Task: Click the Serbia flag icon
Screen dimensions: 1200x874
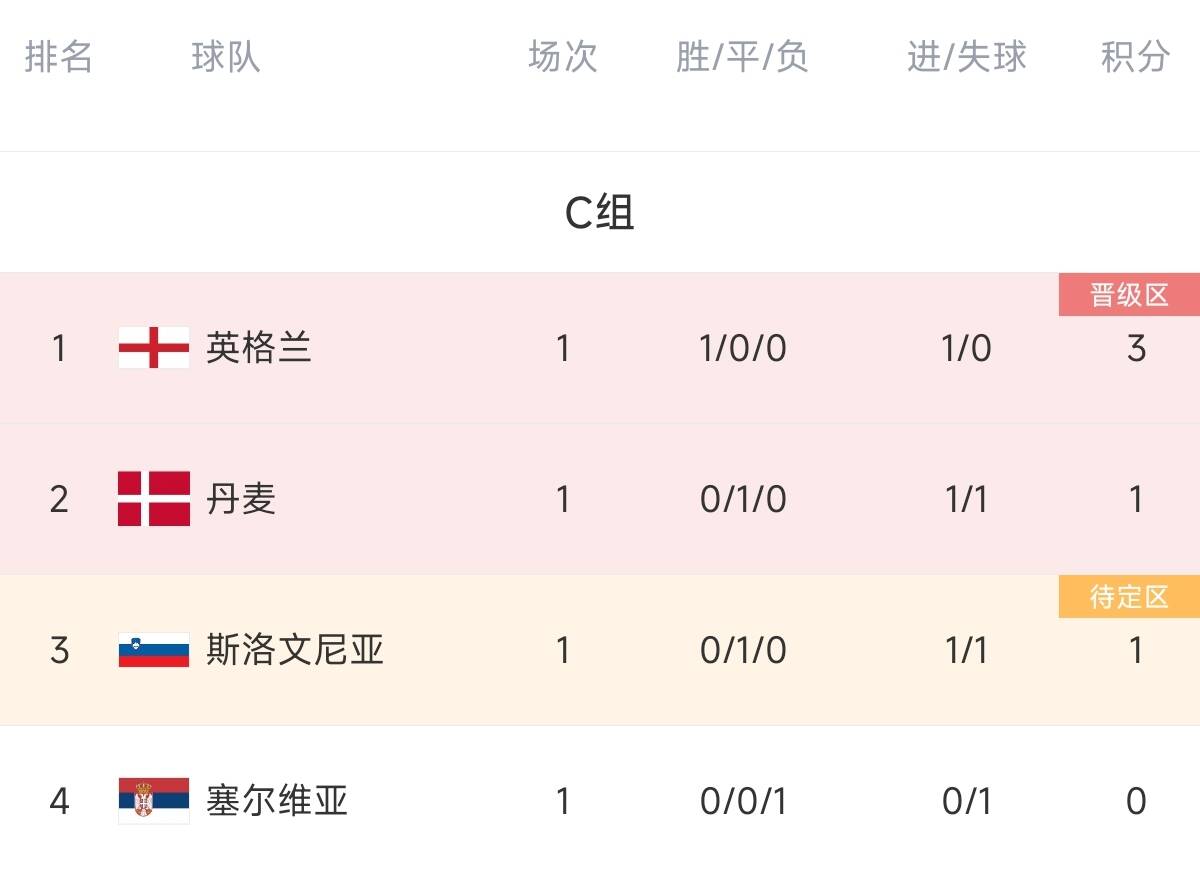Action: [153, 800]
